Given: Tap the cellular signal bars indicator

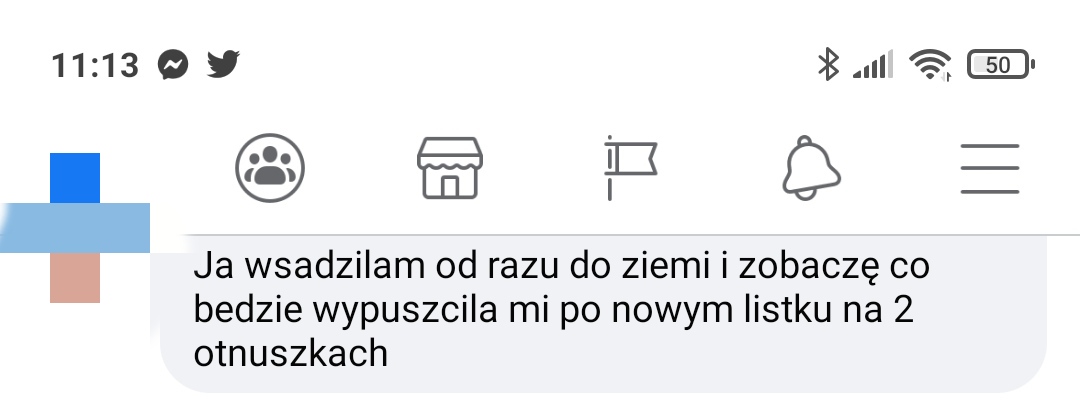Looking at the screenshot, I should [x=873, y=65].
